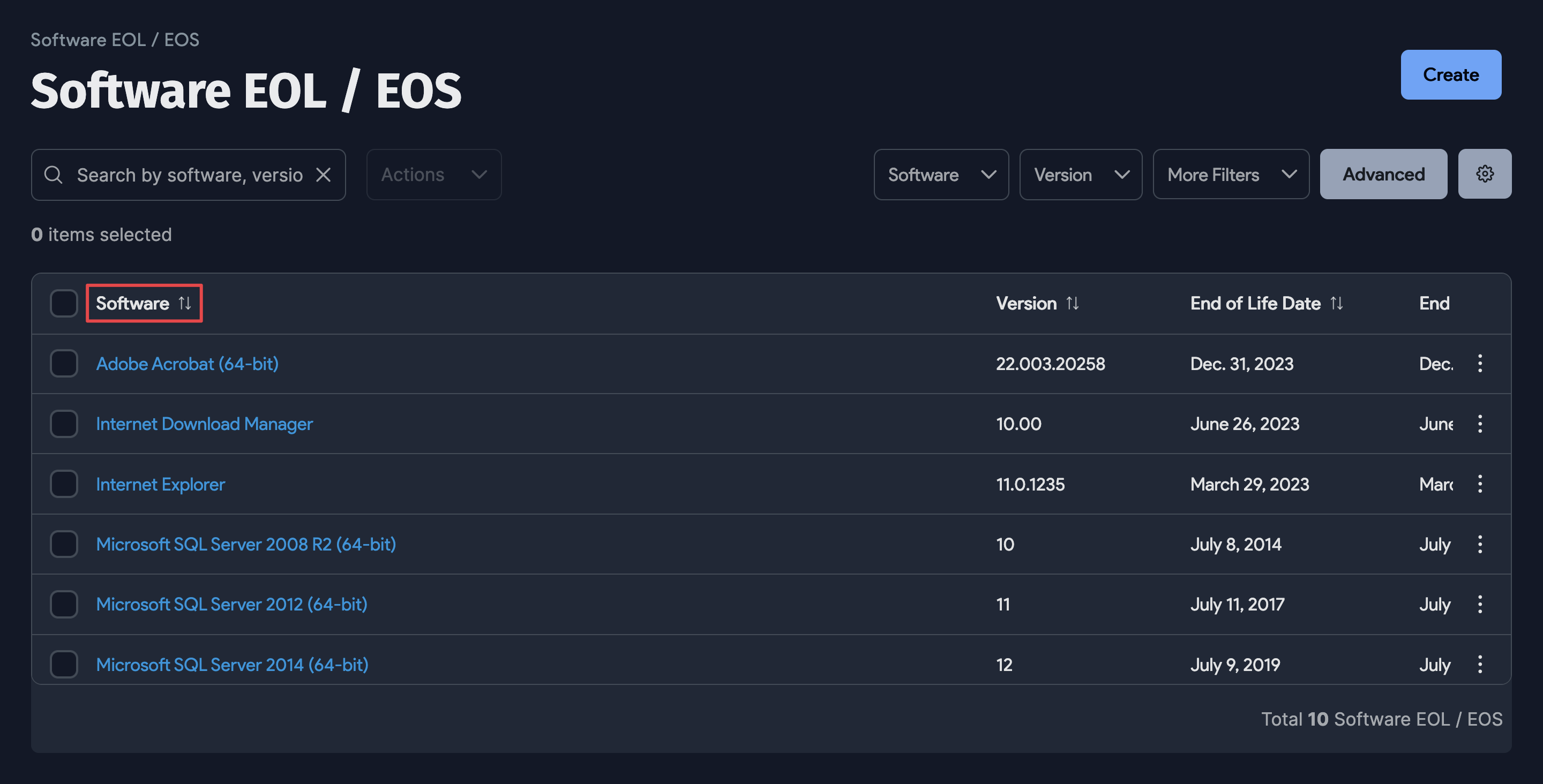Image resolution: width=1543 pixels, height=784 pixels.
Task: Clear the search field with the X icon
Action: click(324, 174)
